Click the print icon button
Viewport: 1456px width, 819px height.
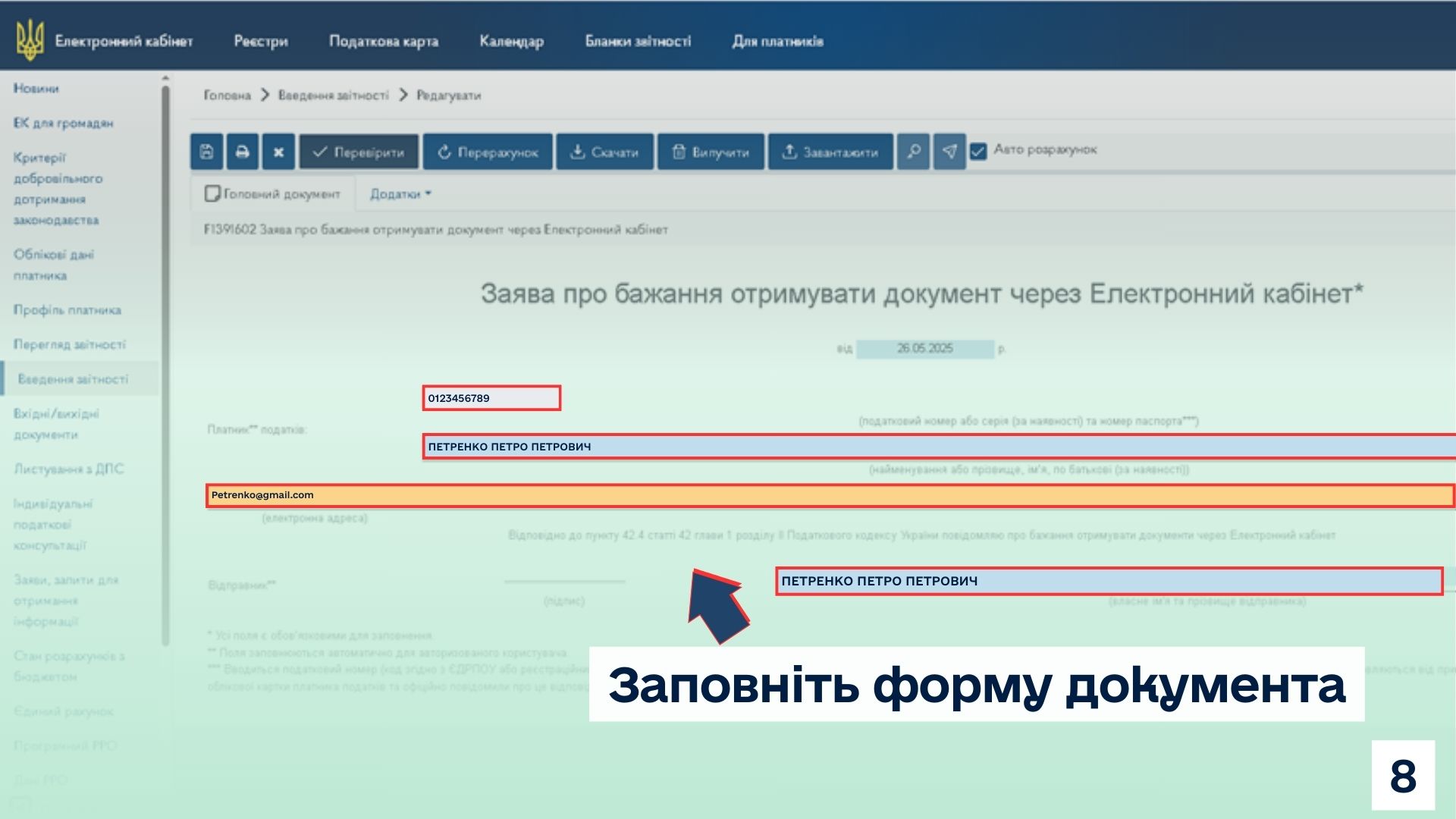242,152
